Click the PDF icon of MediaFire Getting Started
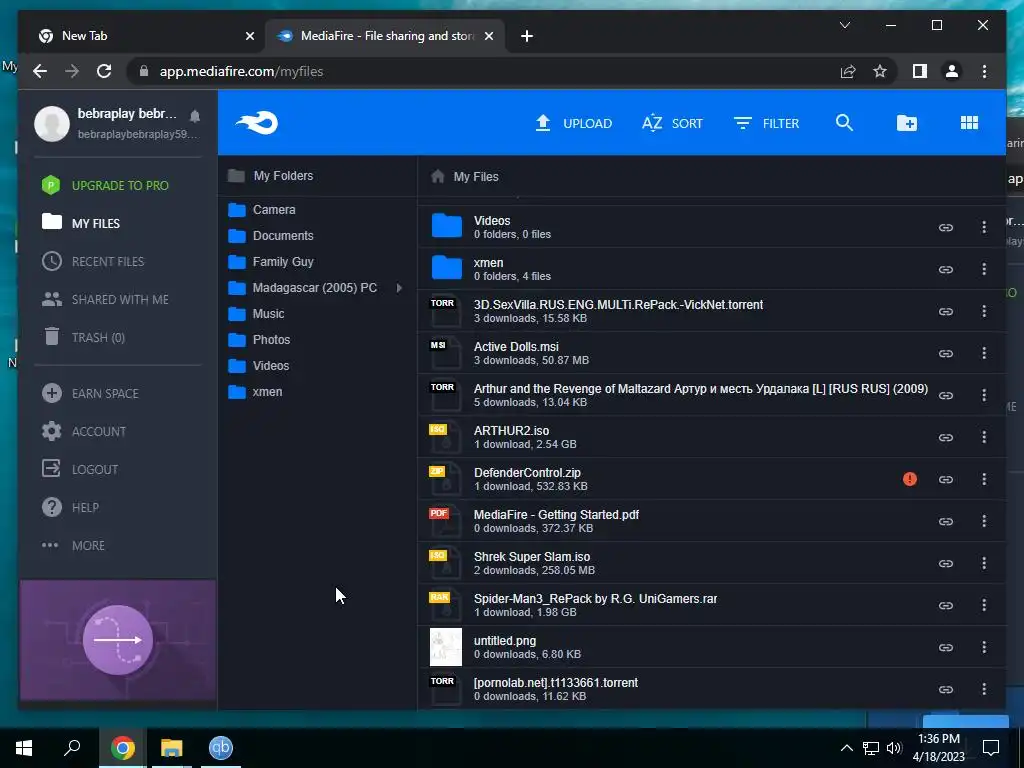Image resolution: width=1024 pixels, height=768 pixels. (x=446, y=521)
